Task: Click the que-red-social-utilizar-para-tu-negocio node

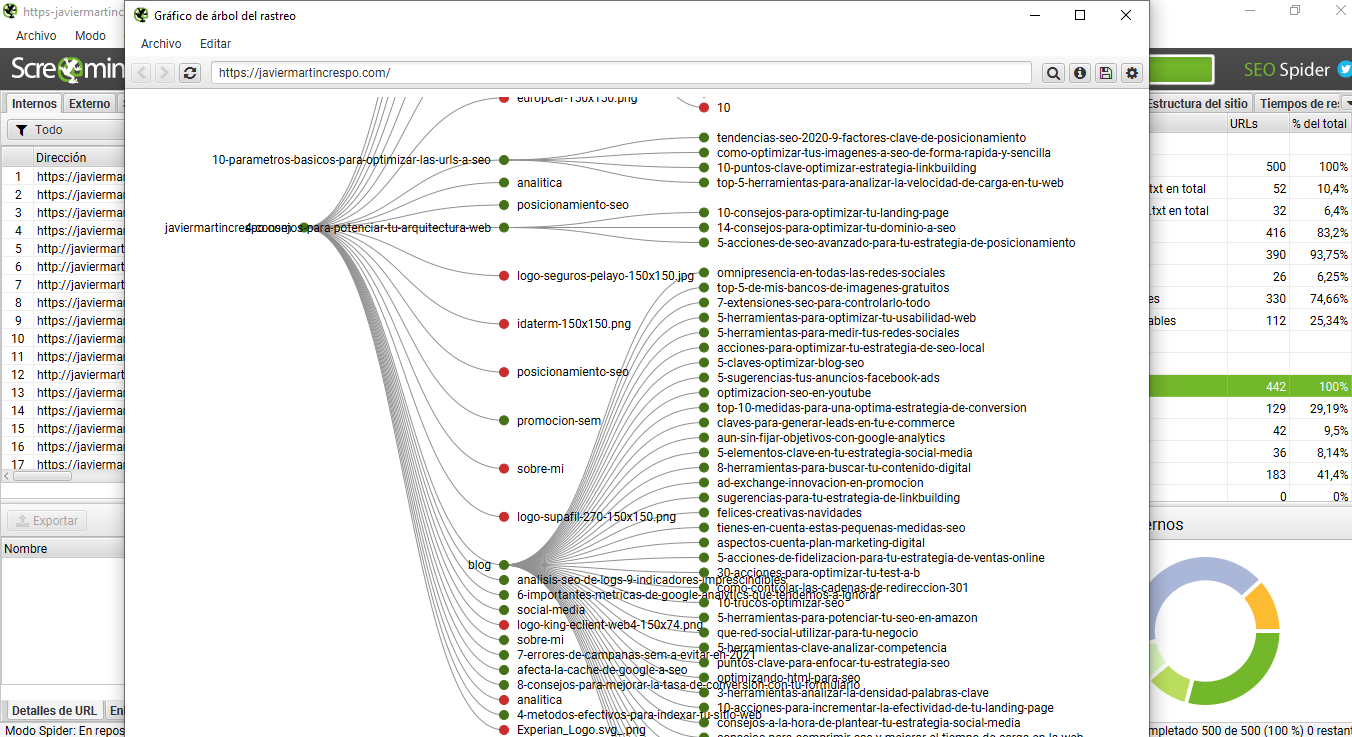Action: click(x=704, y=633)
